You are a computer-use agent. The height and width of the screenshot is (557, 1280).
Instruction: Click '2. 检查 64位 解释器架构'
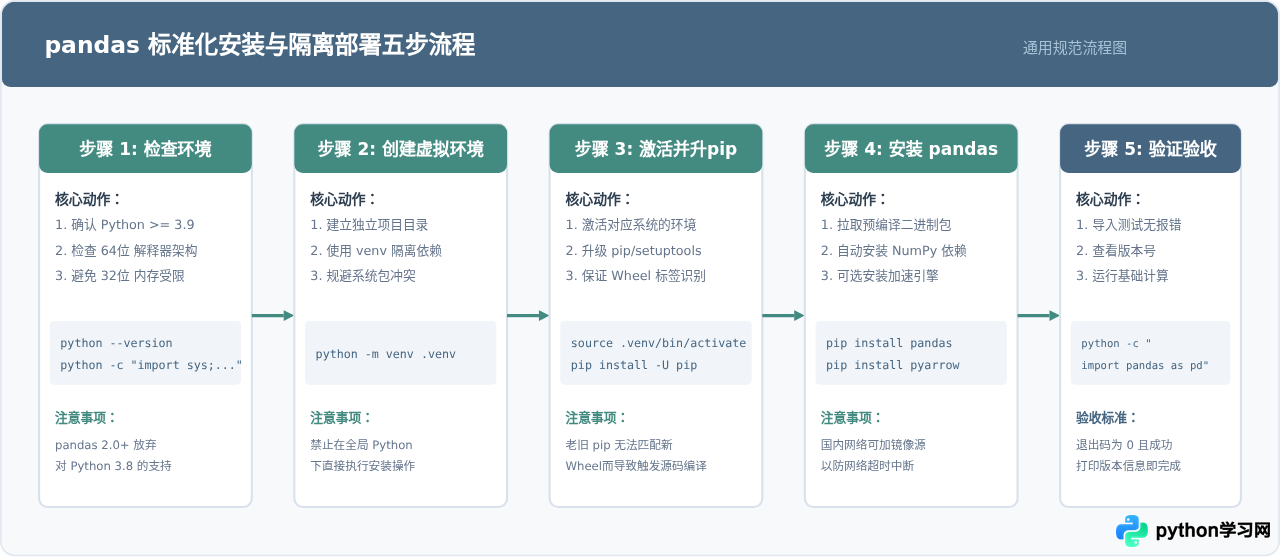point(126,251)
